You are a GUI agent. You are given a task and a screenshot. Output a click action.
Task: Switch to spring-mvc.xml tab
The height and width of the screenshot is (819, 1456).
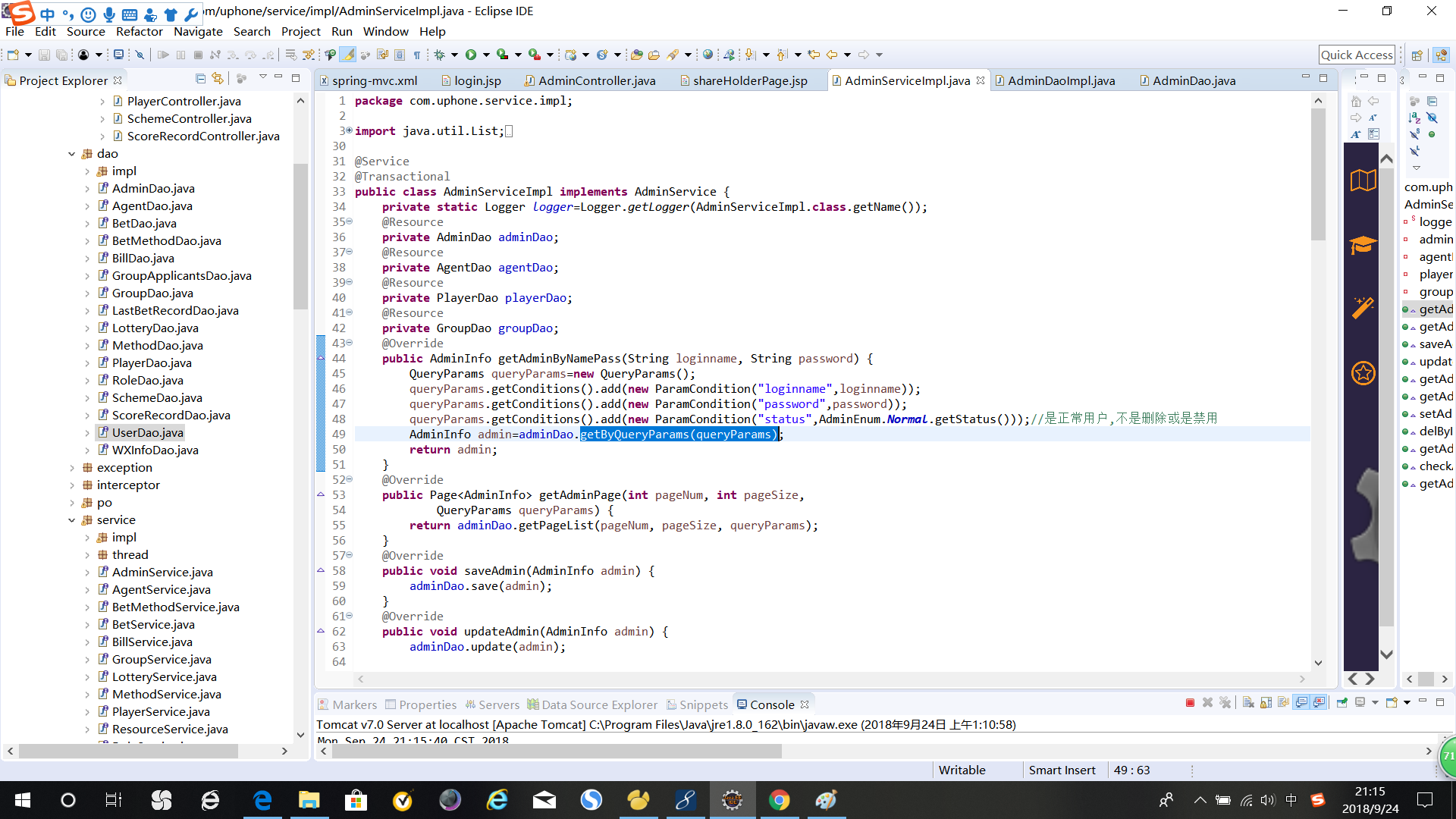point(368,80)
